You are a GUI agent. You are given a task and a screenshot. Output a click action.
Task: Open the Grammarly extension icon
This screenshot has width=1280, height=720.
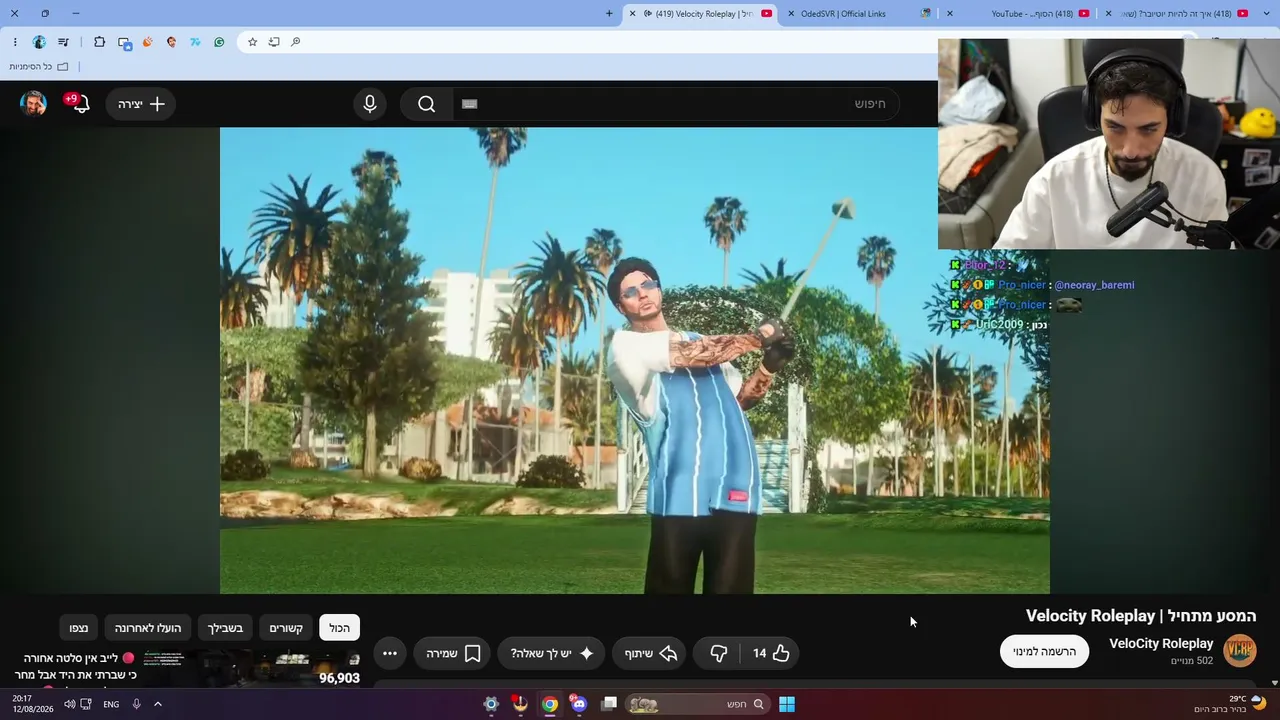tap(219, 42)
